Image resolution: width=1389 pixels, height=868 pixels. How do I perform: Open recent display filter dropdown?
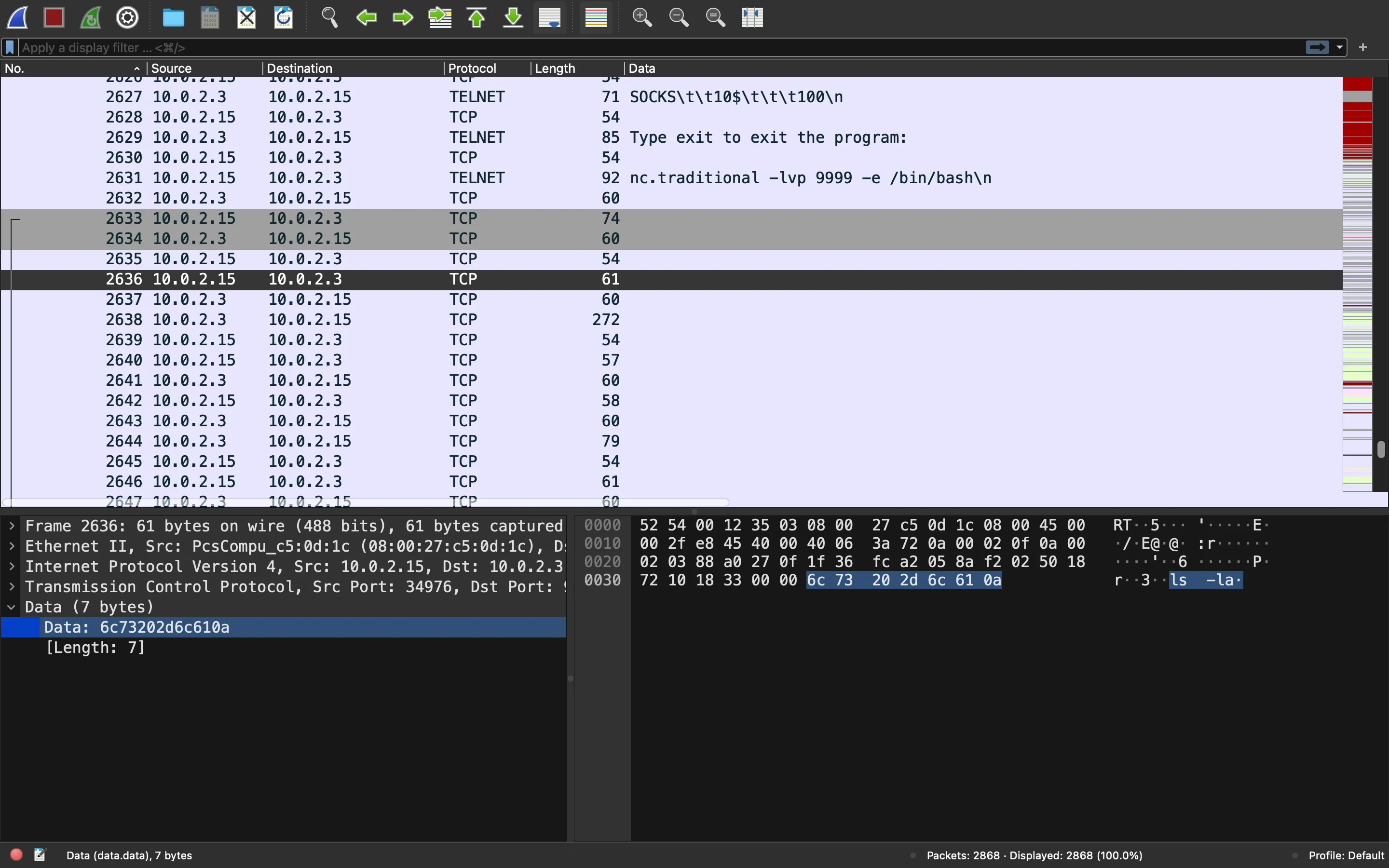pyautogui.click(x=1340, y=47)
